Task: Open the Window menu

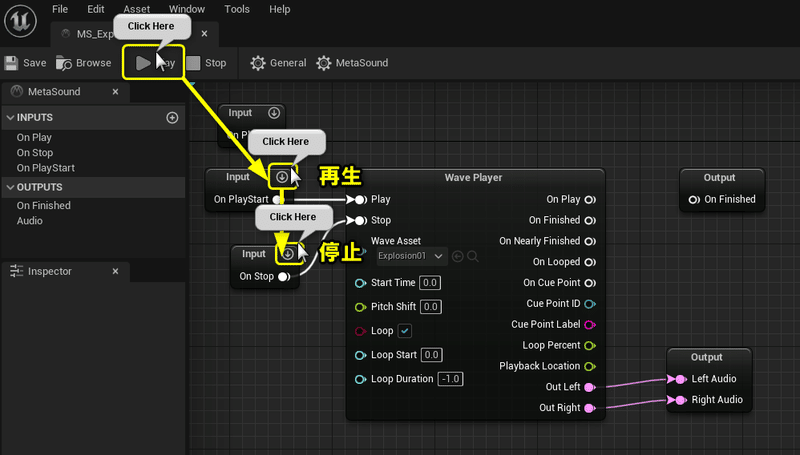Action: pyautogui.click(x=187, y=9)
